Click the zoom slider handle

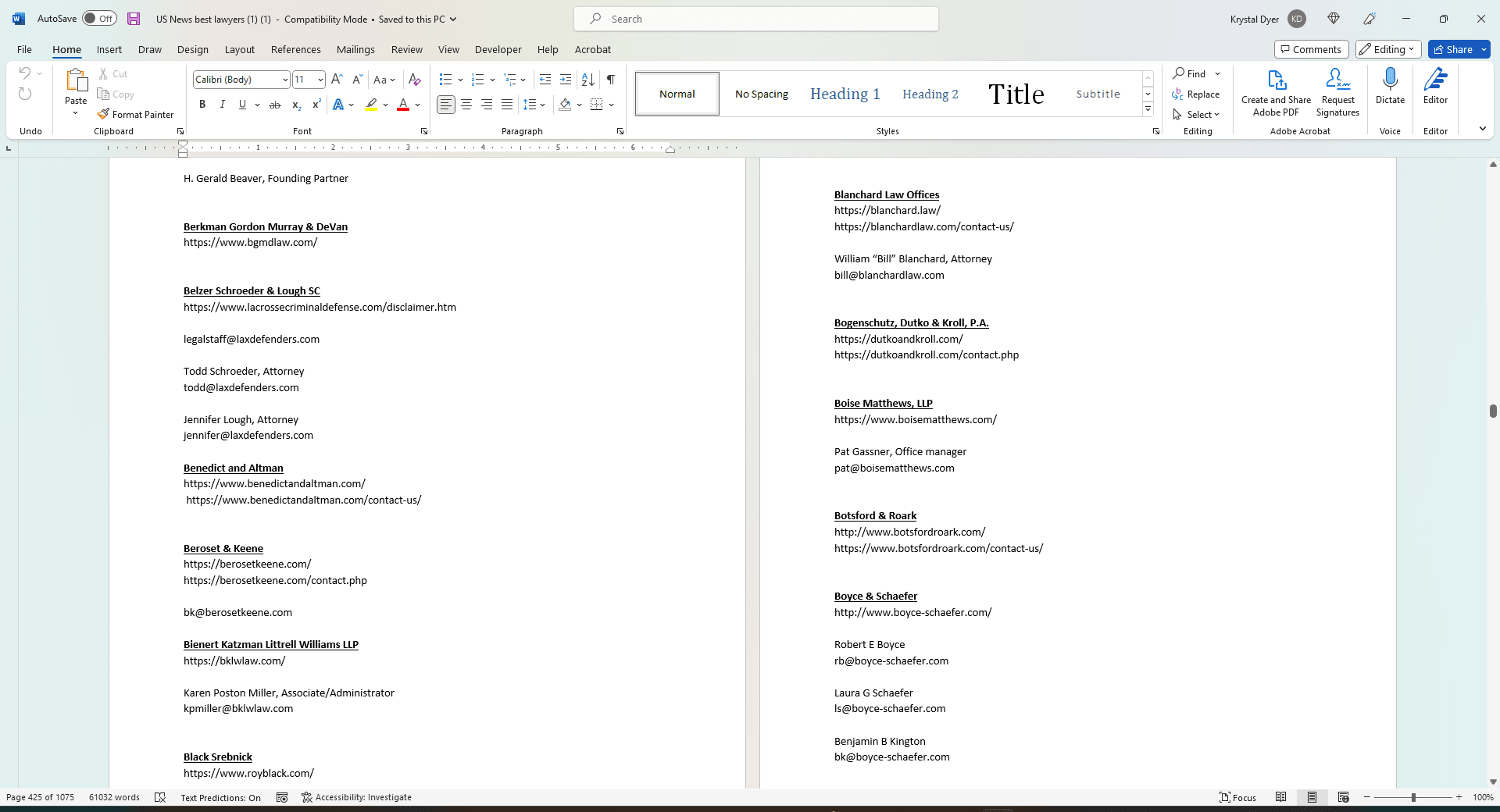[x=1412, y=797]
